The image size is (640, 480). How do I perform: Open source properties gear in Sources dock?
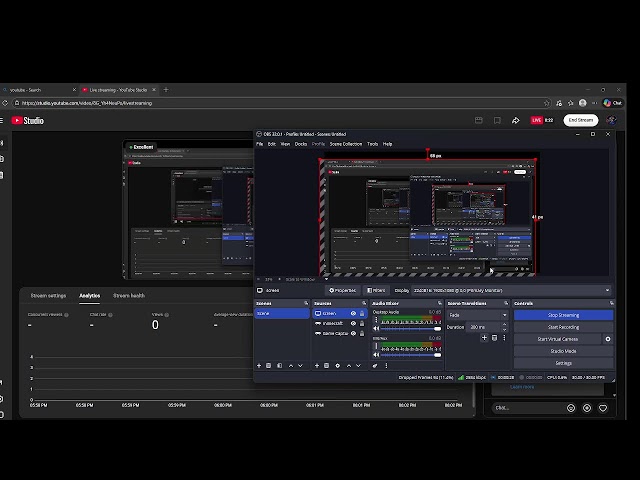[338, 366]
